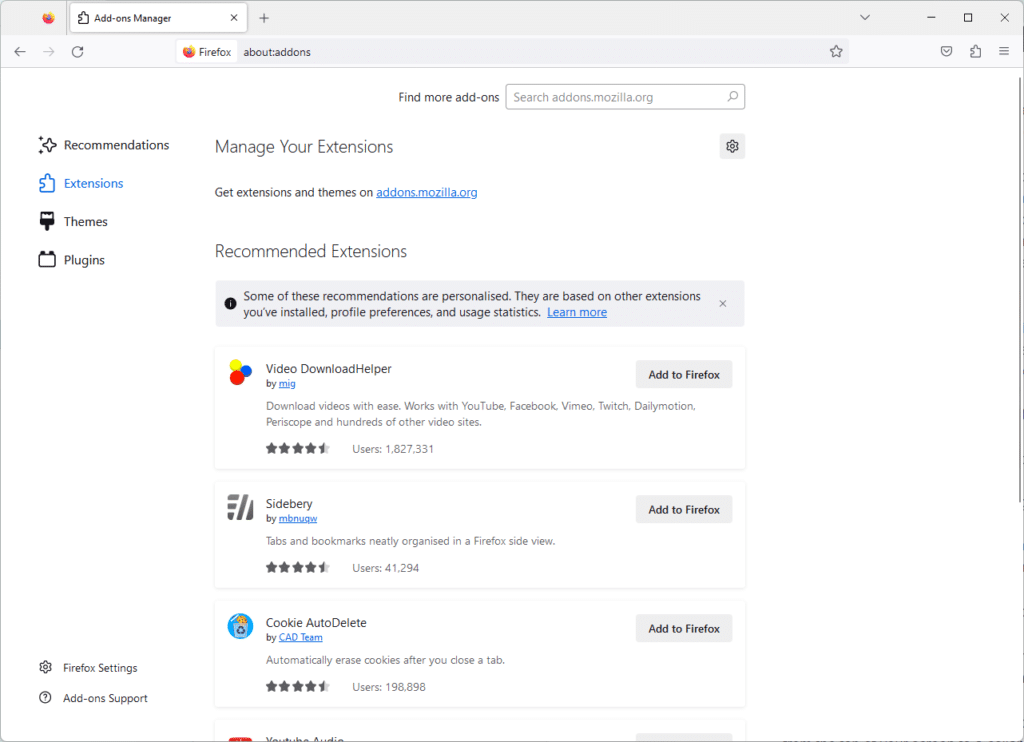Viewport: 1024px width, 742px height.
Task: Click the Recommended Extensions heading
Action: (311, 251)
